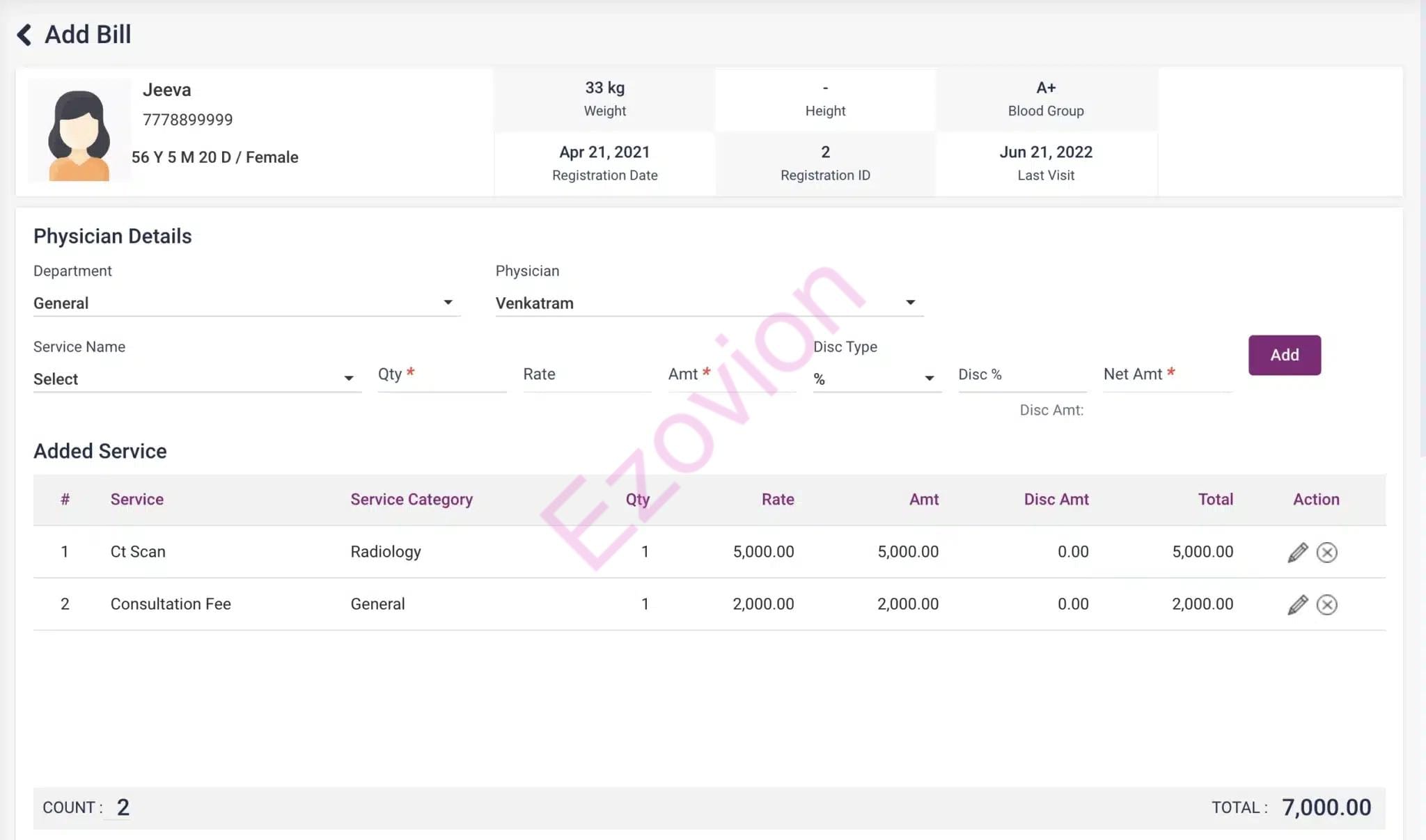Edit the Consultation Fee row
Image resolution: width=1426 pixels, height=840 pixels.
coord(1297,605)
